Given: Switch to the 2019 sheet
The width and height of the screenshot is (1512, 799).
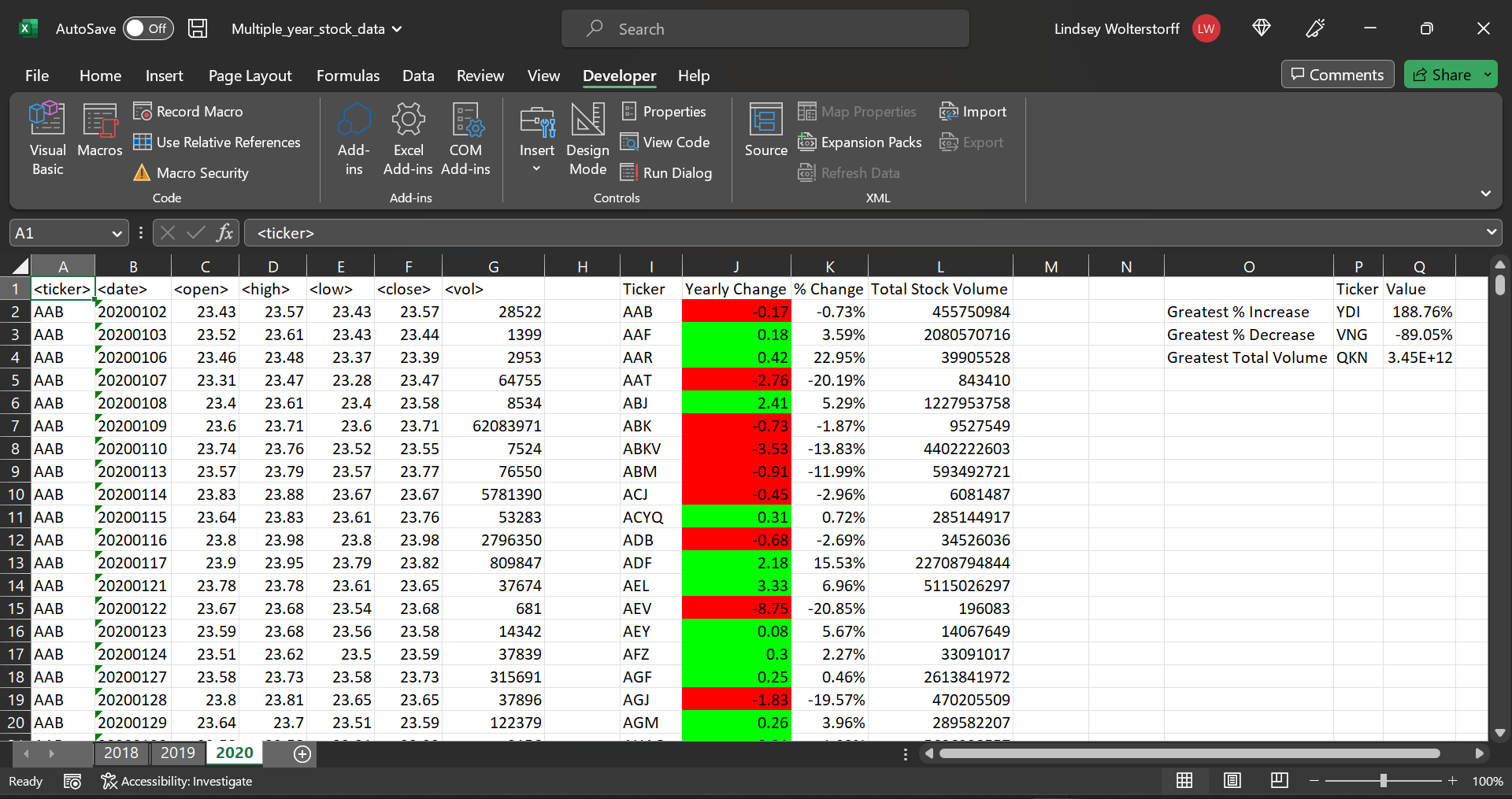Looking at the screenshot, I should (x=177, y=753).
